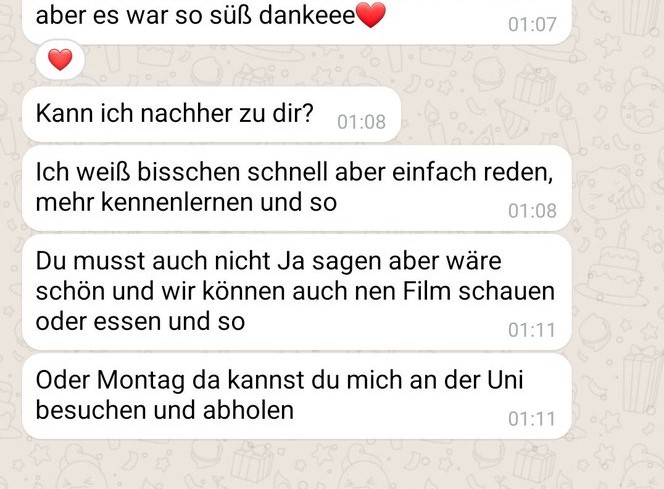Screen dimensions: 664x489
Task: Tap the word 'Montag' in last message
Action: point(141,380)
